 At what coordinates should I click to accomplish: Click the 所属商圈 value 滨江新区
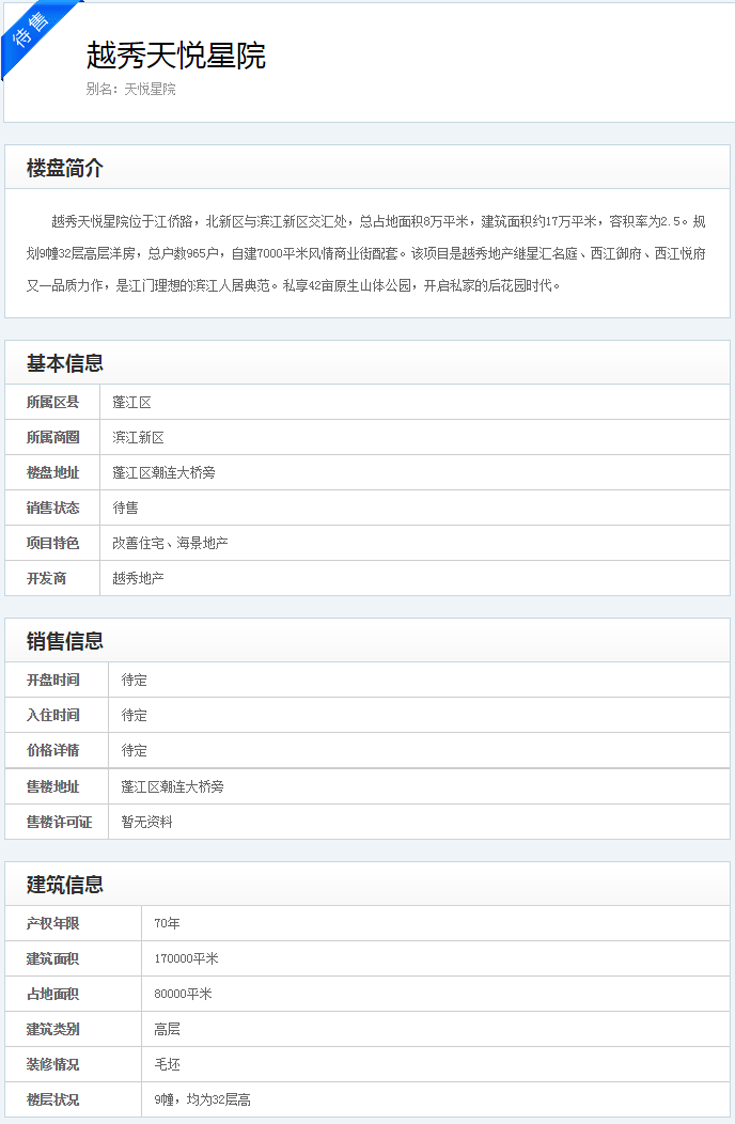[x=138, y=437]
